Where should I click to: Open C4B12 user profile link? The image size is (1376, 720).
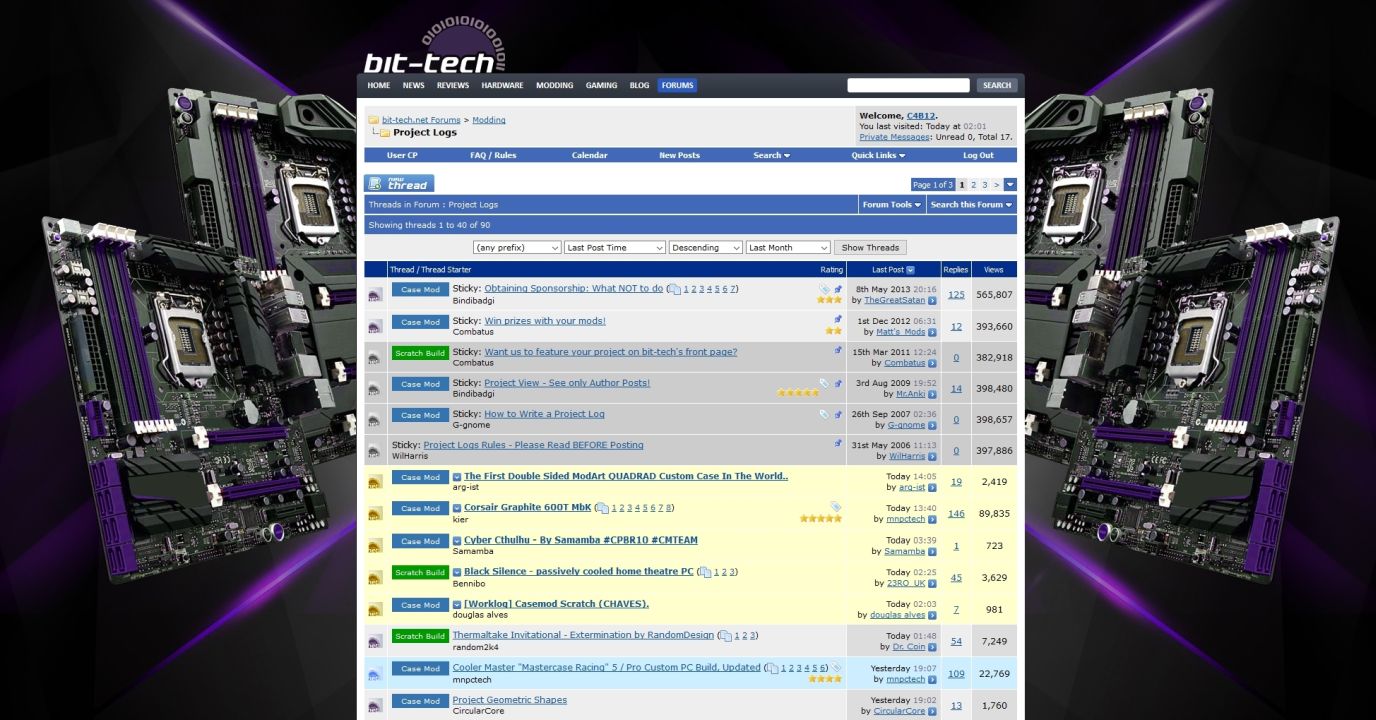(921, 115)
